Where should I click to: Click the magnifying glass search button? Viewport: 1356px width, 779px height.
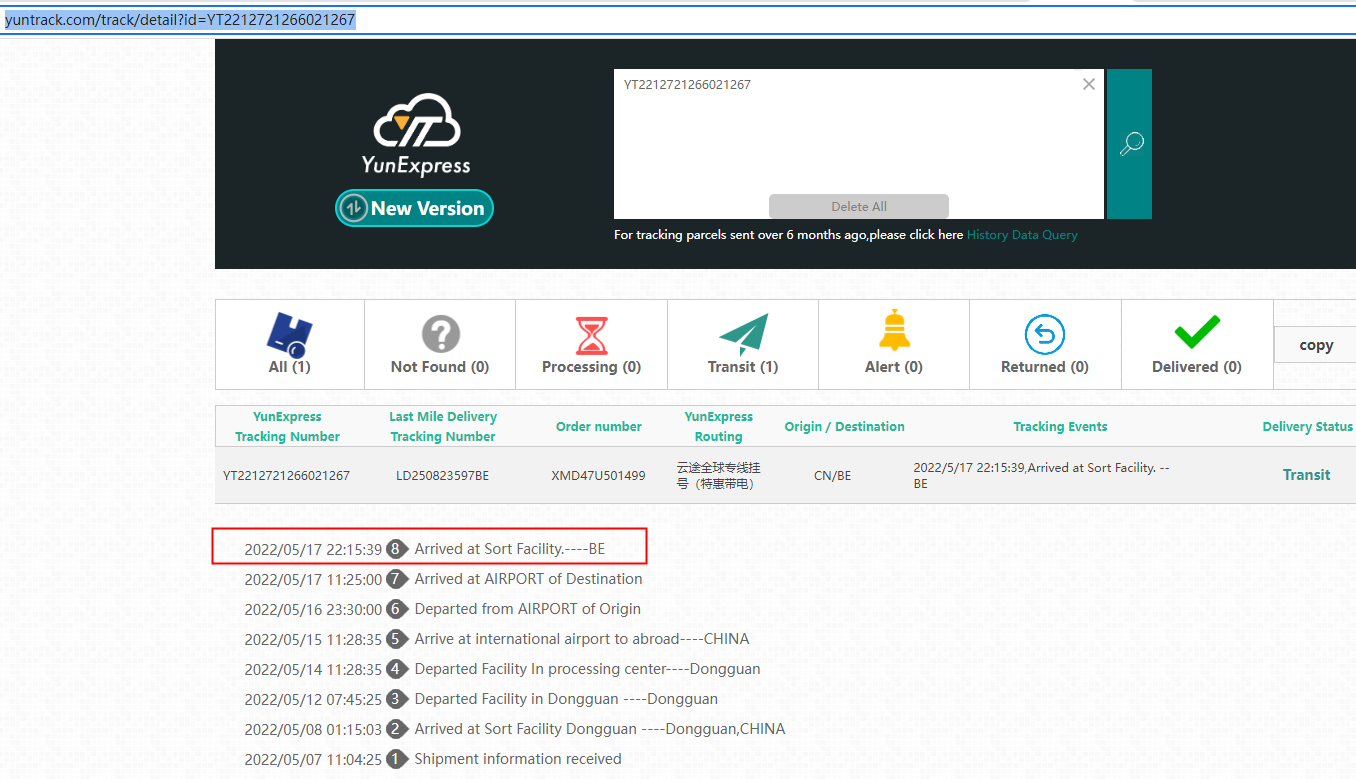click(x=1130, y=144)
